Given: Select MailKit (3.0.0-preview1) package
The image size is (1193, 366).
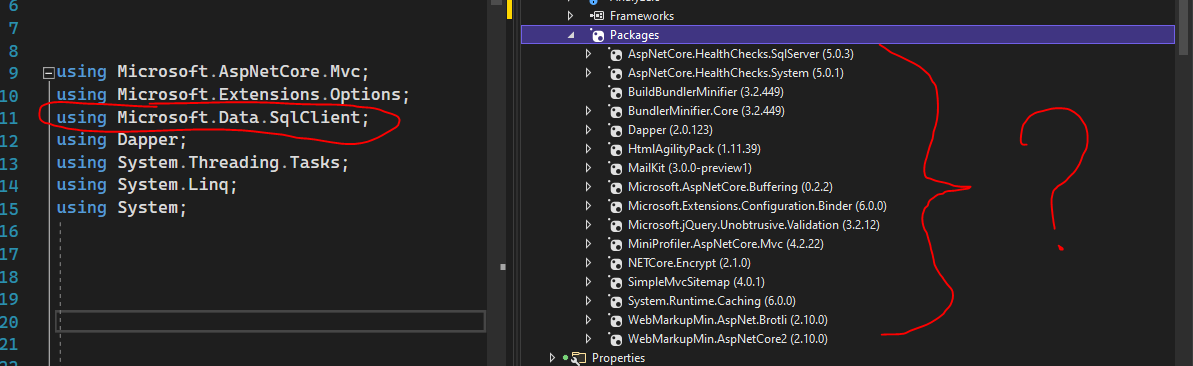Looking at the screenshot, I should (x=690, y=168).
